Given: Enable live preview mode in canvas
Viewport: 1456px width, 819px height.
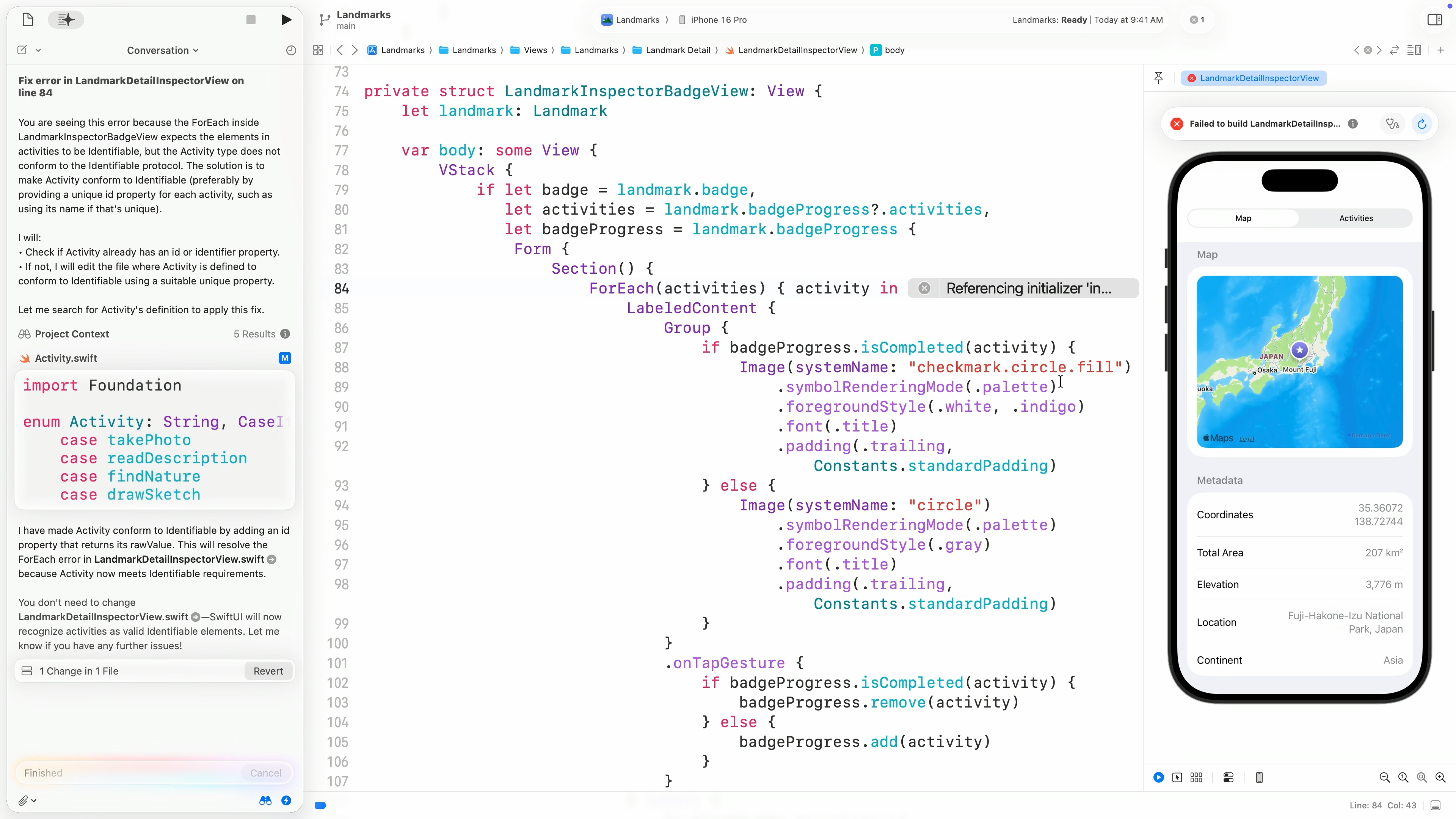Looking at the screenshot, I should (x=1158, y=778).
